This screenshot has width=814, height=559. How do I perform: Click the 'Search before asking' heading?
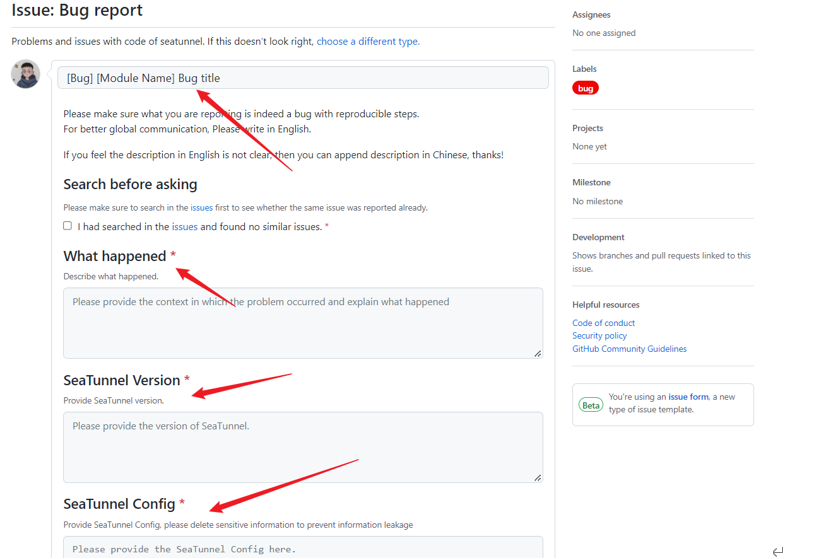click(x=130, y=185)
